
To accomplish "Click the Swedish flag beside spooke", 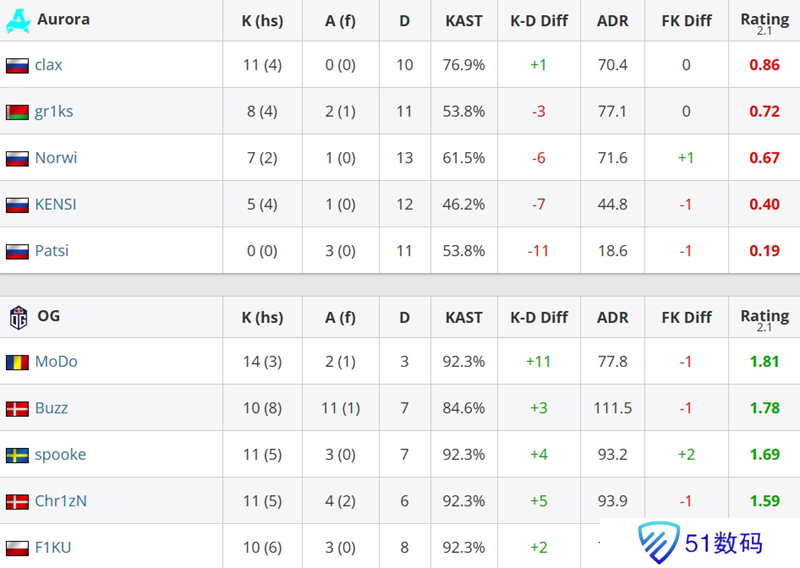I will (x=17, y=455).
